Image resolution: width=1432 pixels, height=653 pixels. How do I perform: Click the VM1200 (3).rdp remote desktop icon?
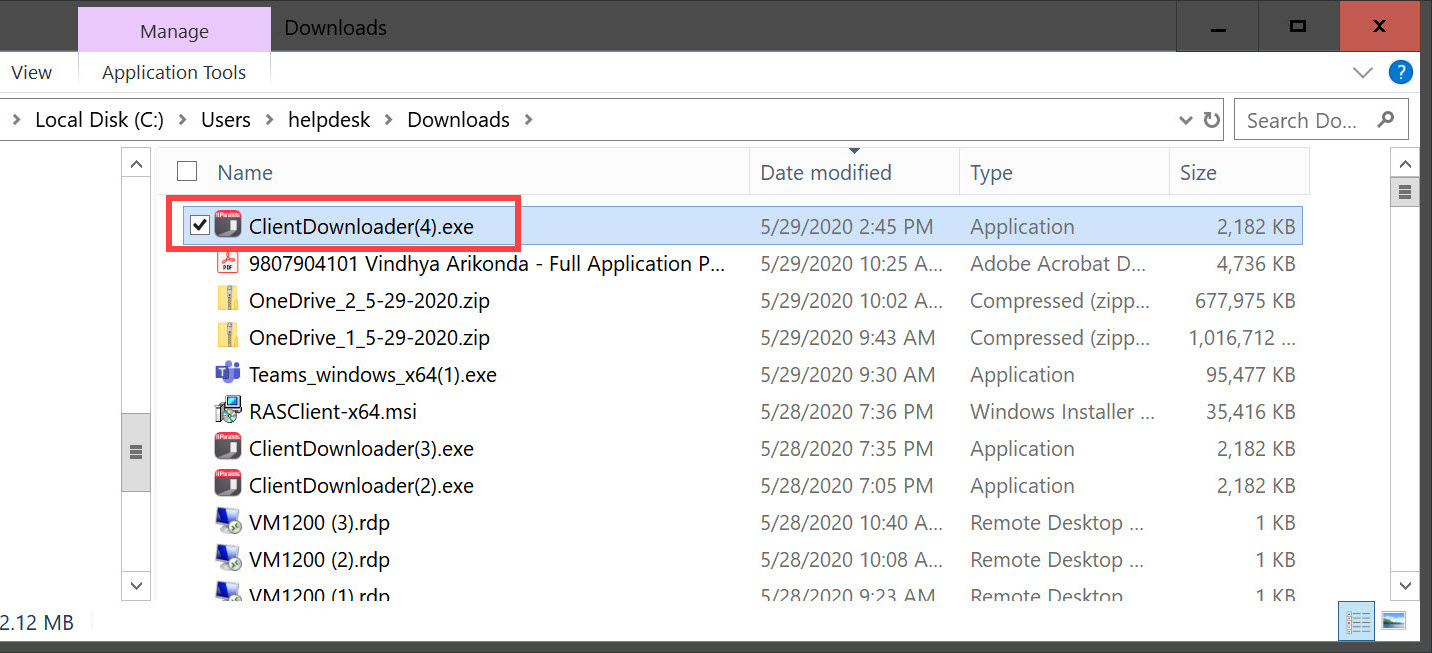tap(229, 523)
